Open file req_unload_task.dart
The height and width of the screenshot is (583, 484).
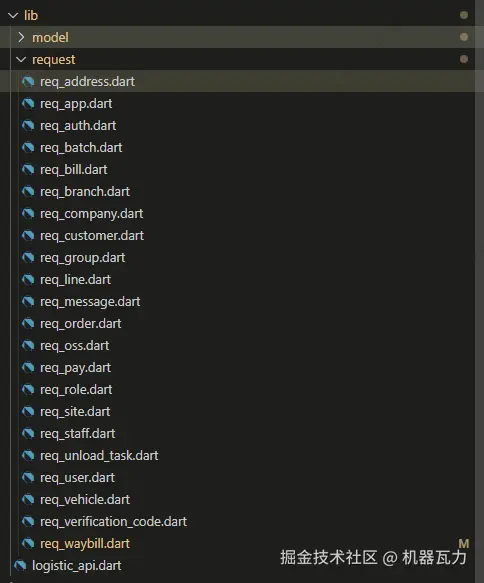pyautogui.click(x=99, y=455)
